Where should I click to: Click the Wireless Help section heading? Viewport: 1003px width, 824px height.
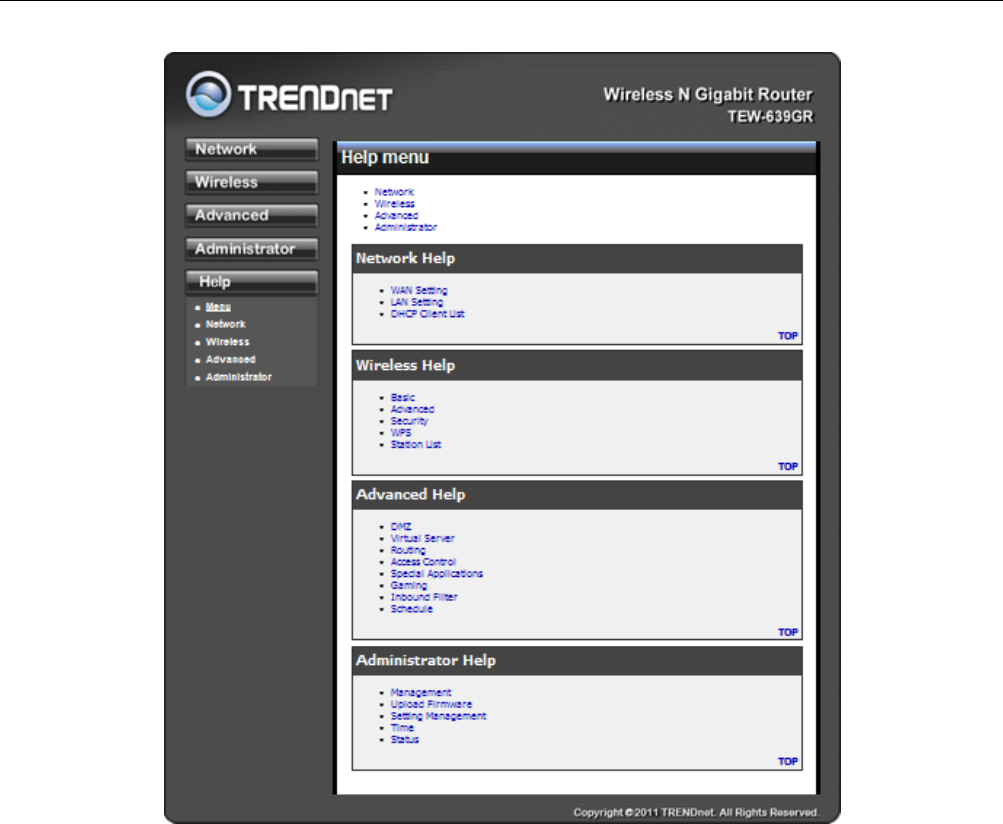point(406,365)
